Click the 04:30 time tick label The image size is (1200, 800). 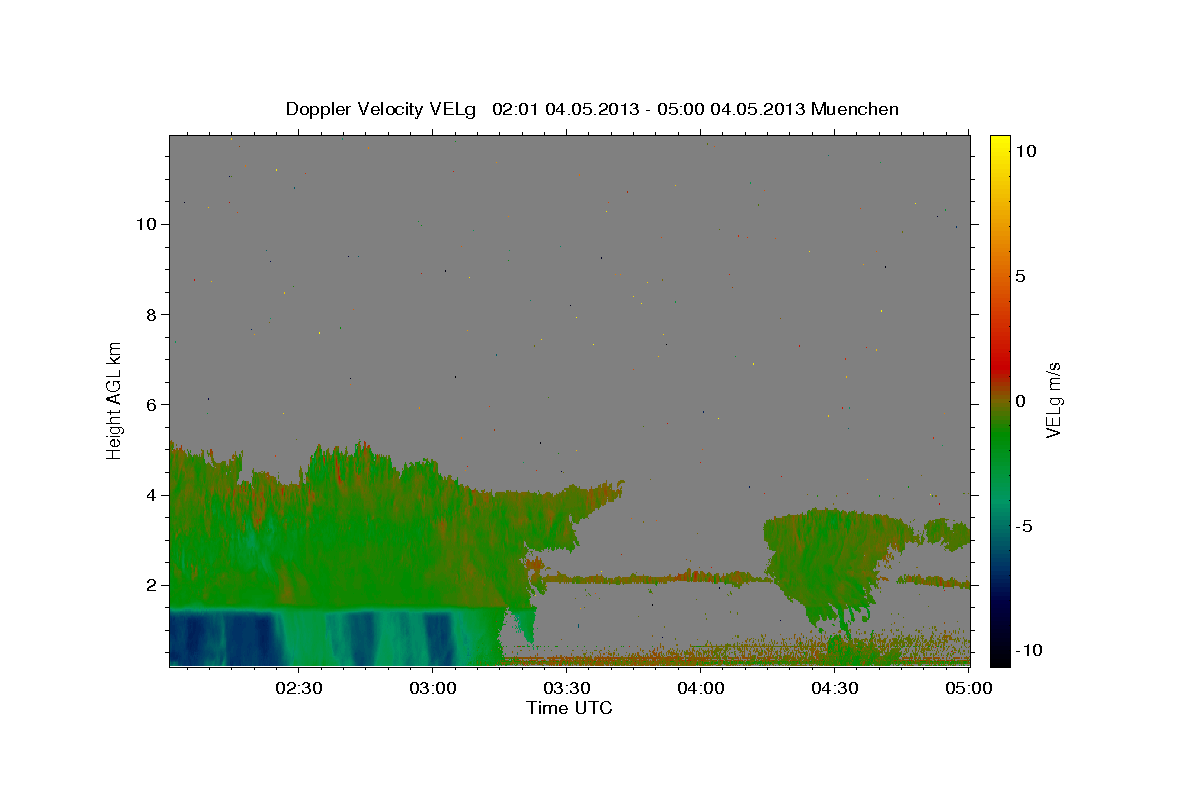(834, 688)
